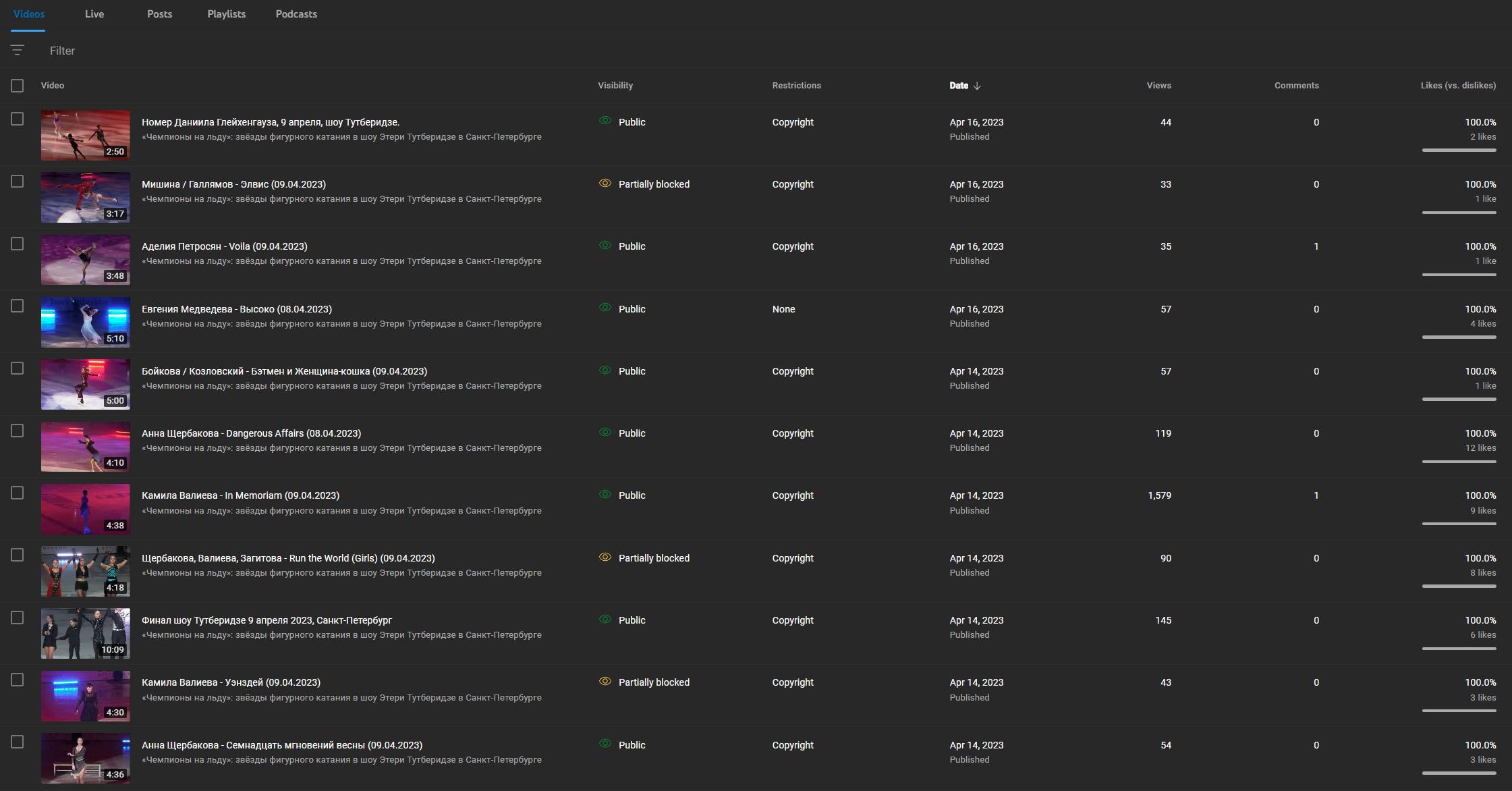Click the Date sort arrow icon
The image size is (1512, 791).
point(977,86)
